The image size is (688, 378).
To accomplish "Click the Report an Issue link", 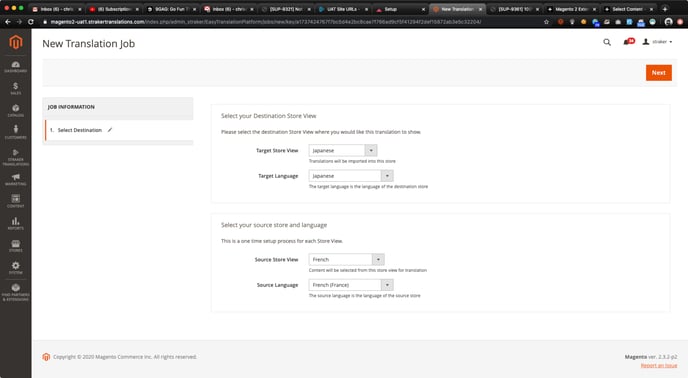I will coord(659,365).
